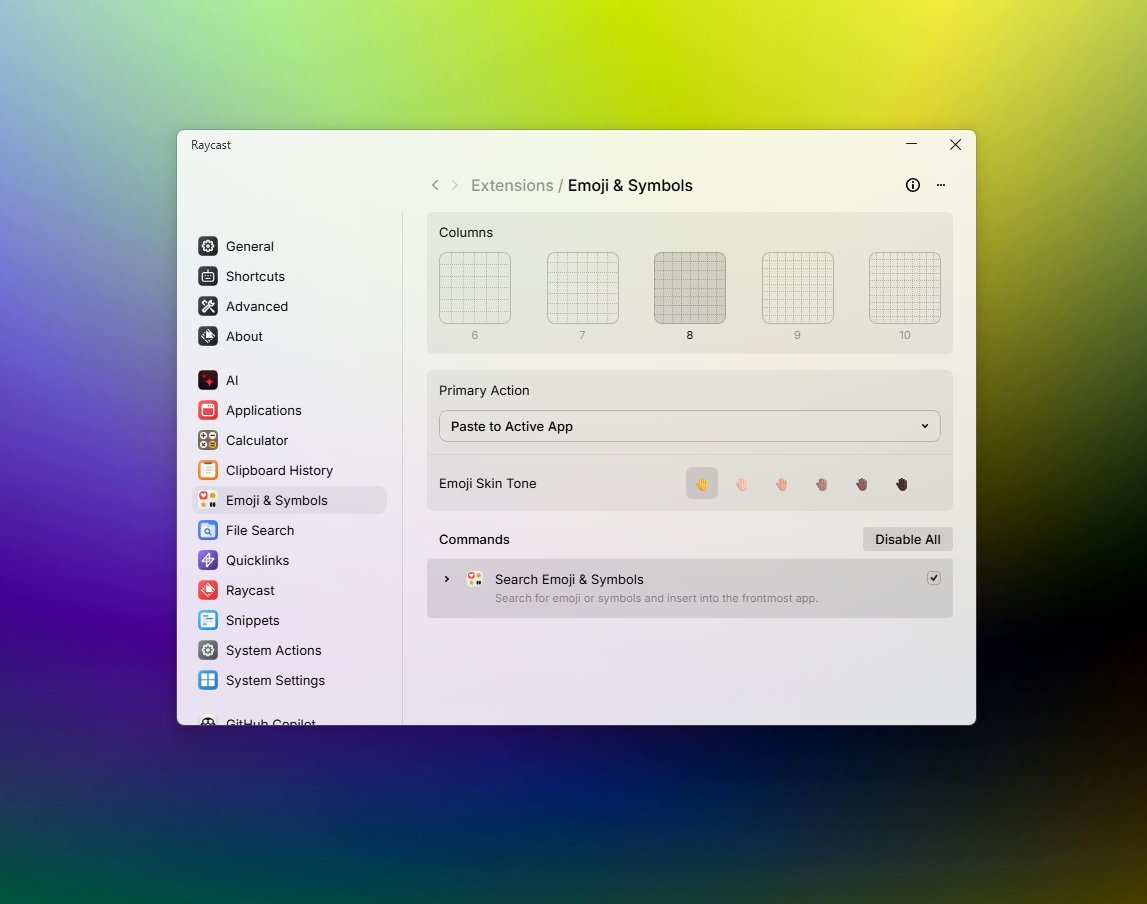Choose the 10 columns grid layout
Image resolution: width=1147 pixels, height=904 pixels.
pos(904,288)
